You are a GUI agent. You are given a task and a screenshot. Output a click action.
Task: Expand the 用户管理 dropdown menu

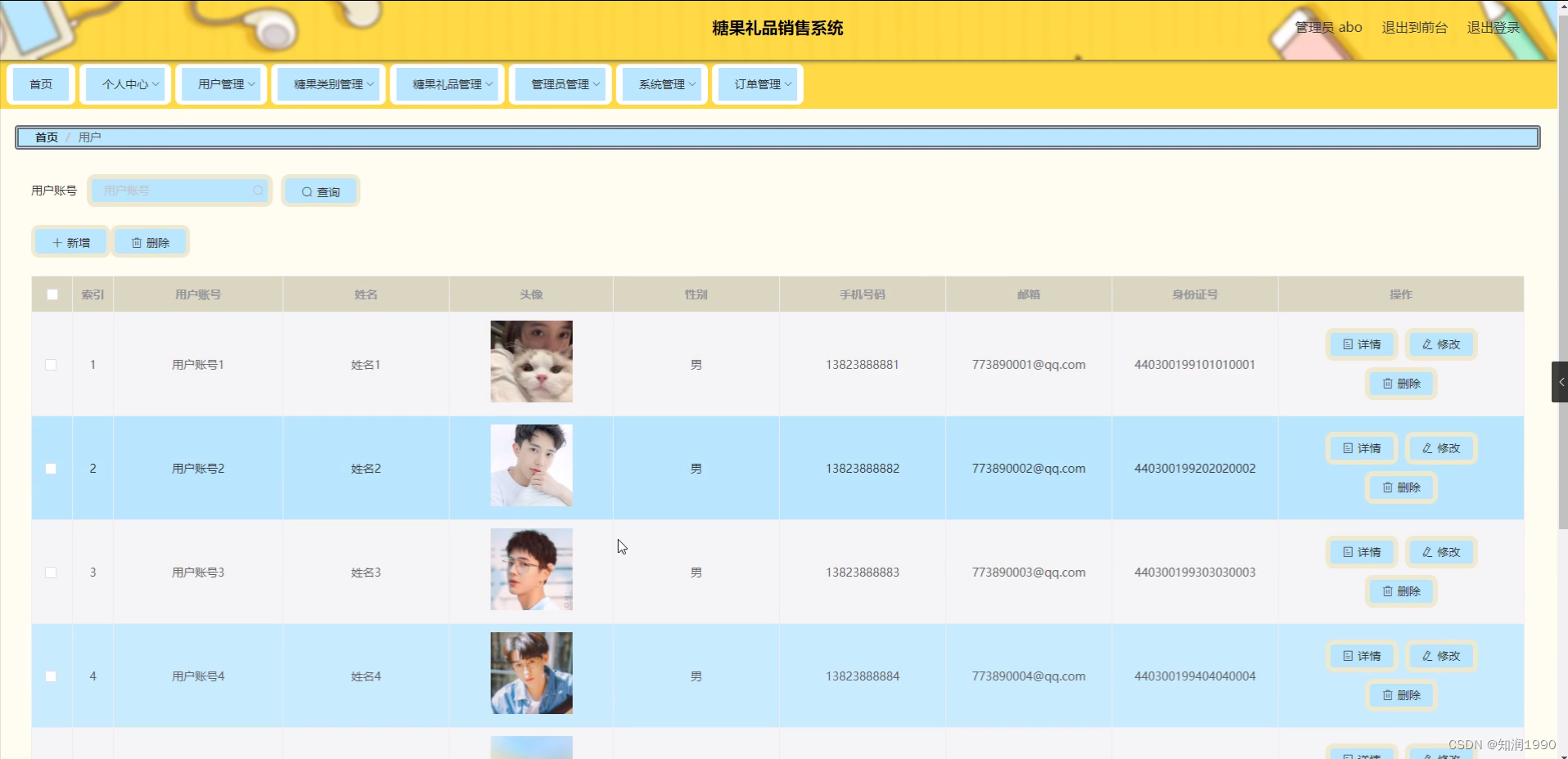[x=220, y=83]
